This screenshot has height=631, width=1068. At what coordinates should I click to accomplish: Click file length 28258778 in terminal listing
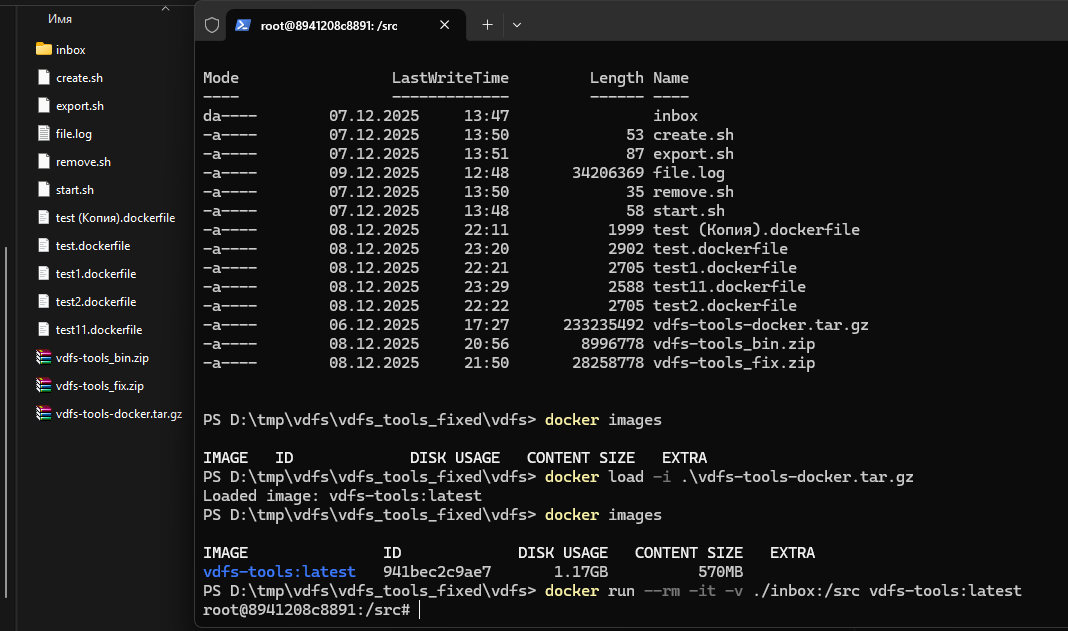pyautogui.click(x=608, y=363)
